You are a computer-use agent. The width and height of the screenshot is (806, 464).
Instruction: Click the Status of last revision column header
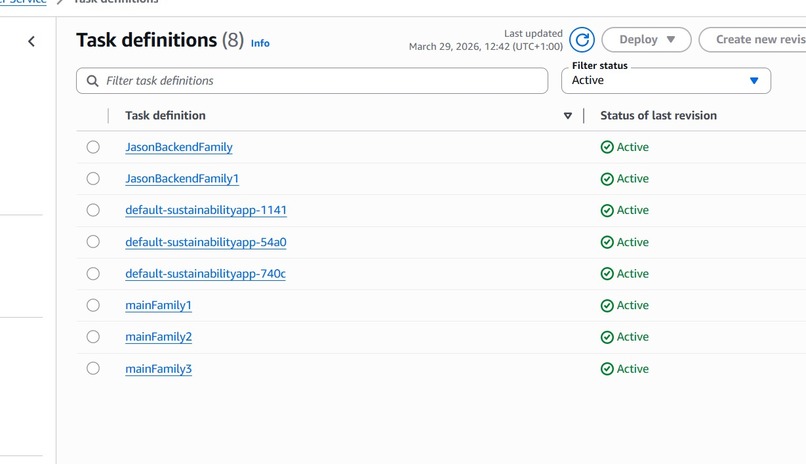point(658,116)
